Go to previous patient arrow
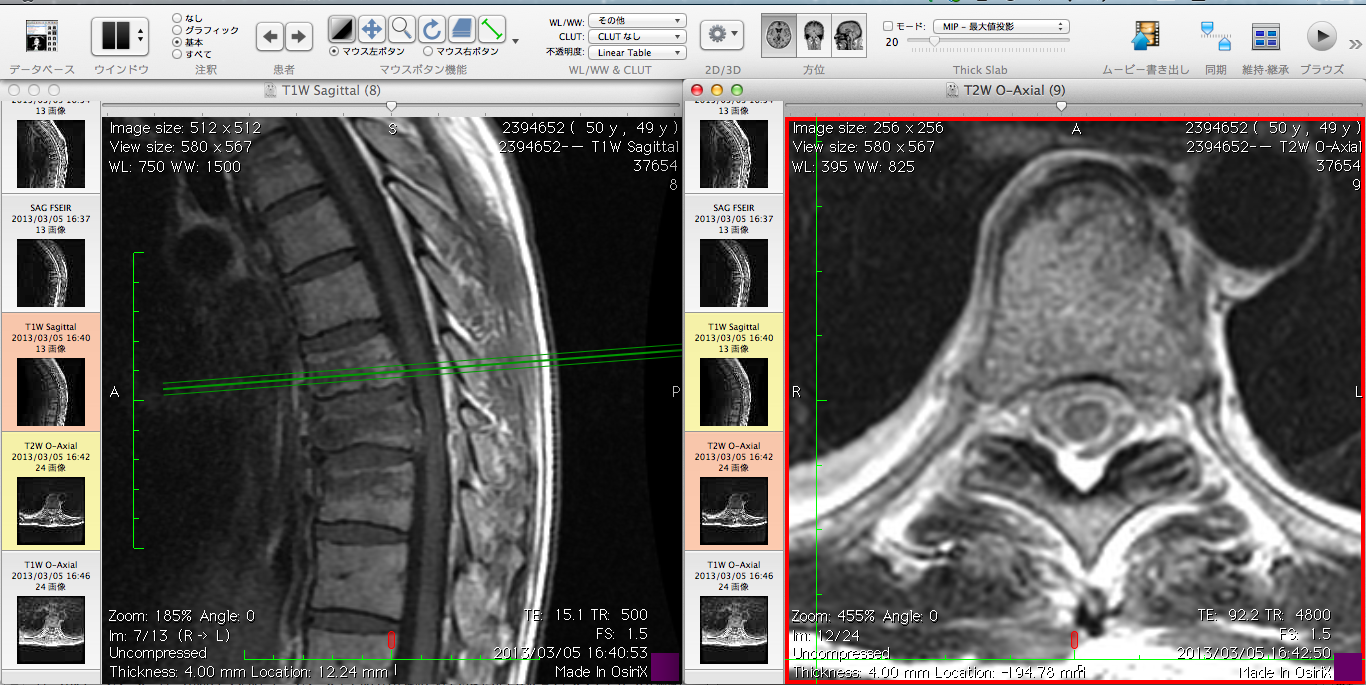The height and width of the screenshot is (685, 1366). 270,37
